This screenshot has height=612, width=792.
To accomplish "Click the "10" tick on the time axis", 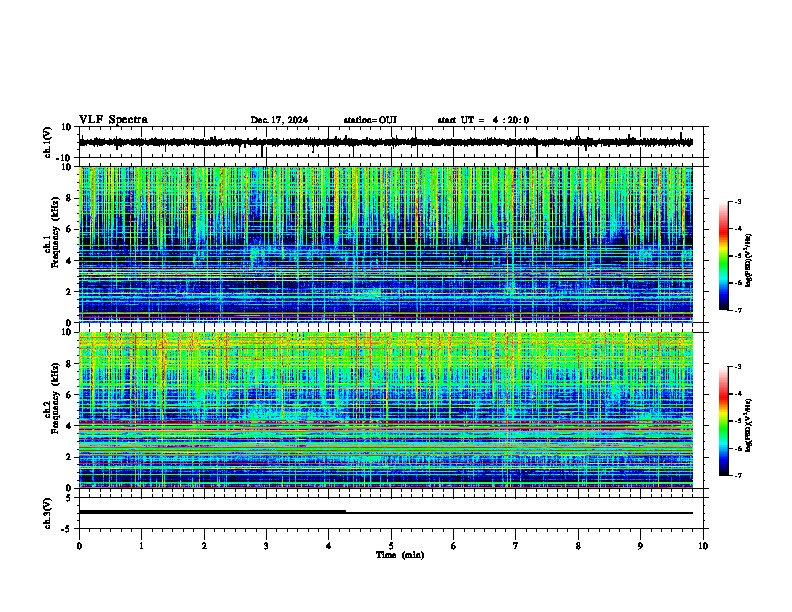I will [x=703, y=546].
